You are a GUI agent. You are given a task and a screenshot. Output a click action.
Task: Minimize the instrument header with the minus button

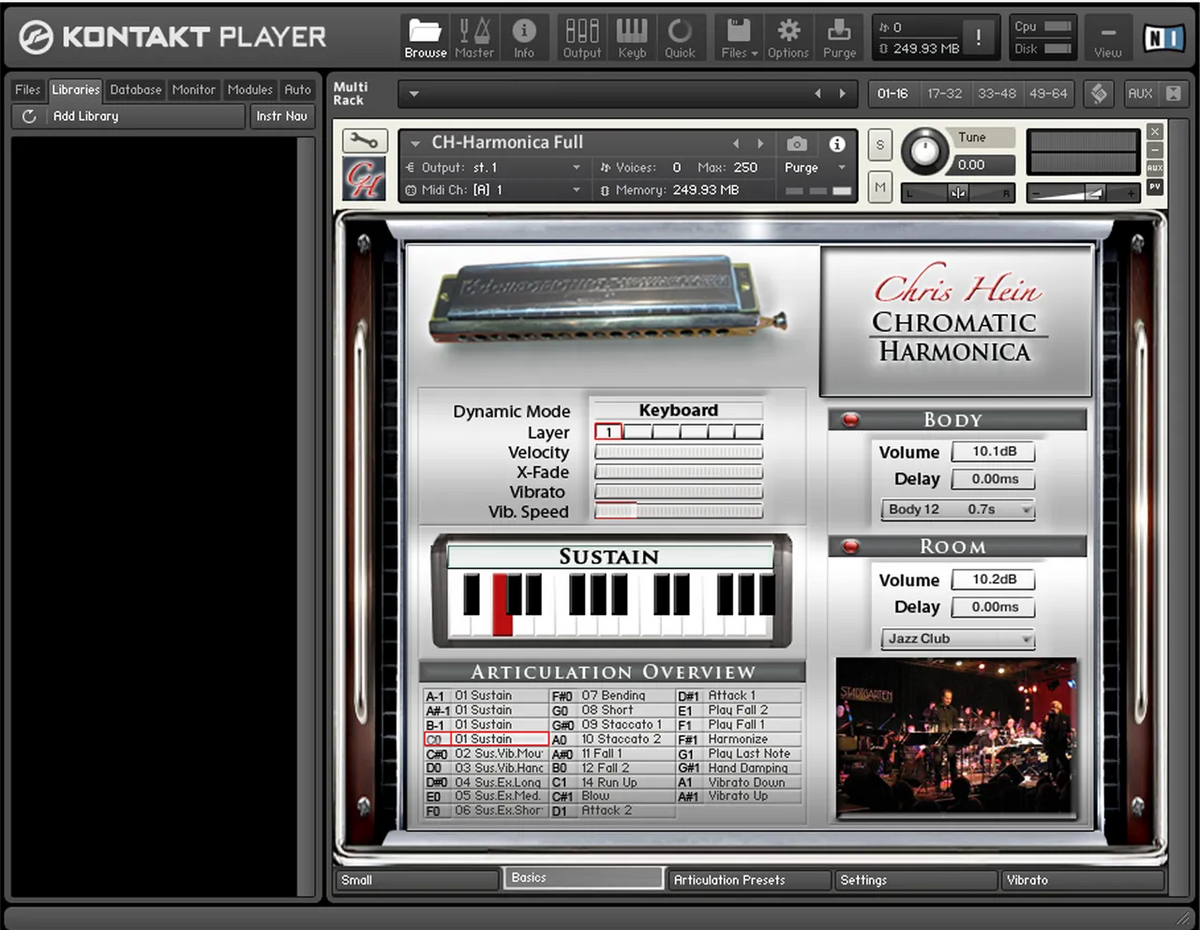(1155, 149)
